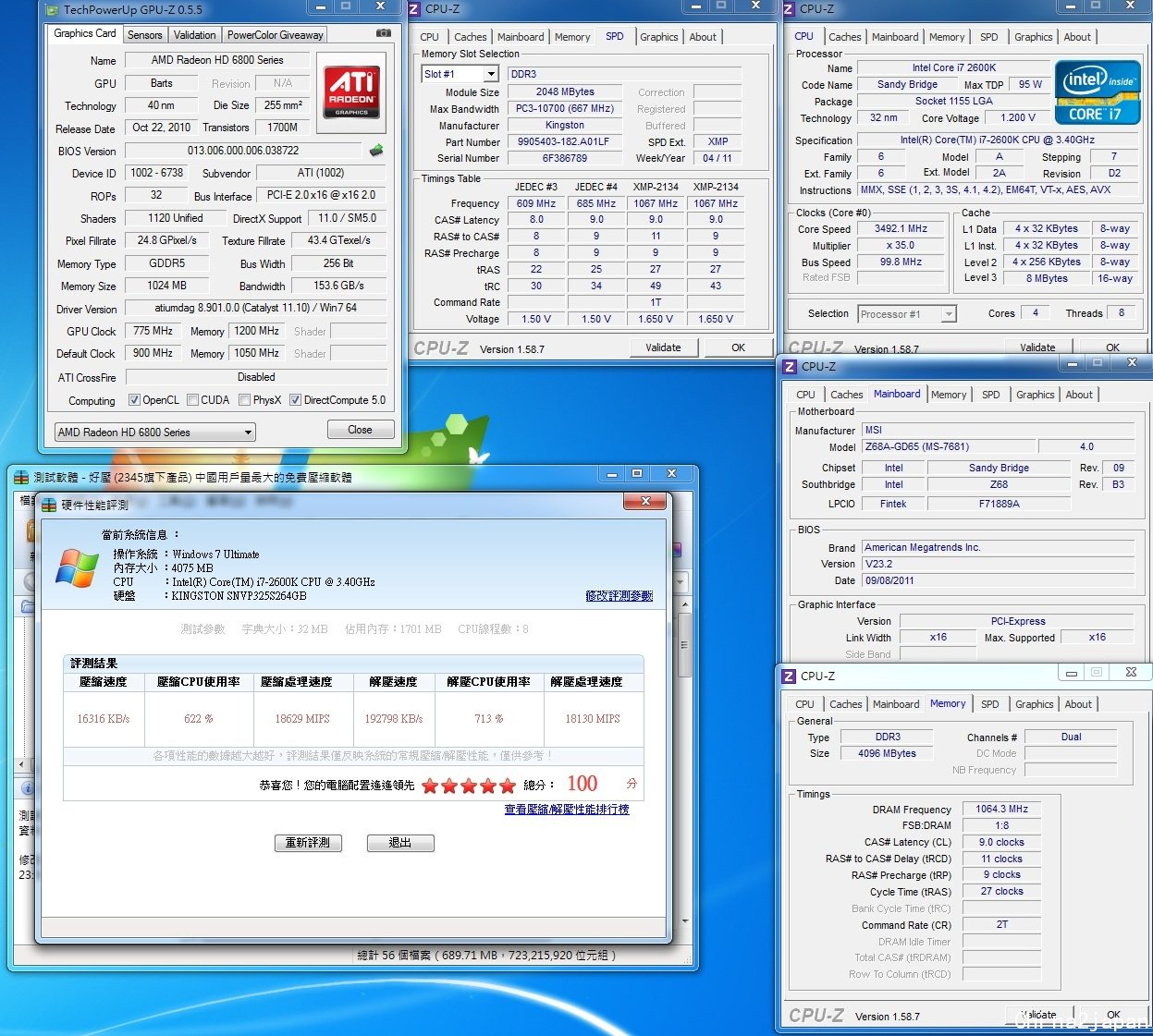Image resolution: width=1153 pixels, height=1036 pixels.
Task: Click the Level 3 cache value 8 MBytes
Action: (1047, 278)
